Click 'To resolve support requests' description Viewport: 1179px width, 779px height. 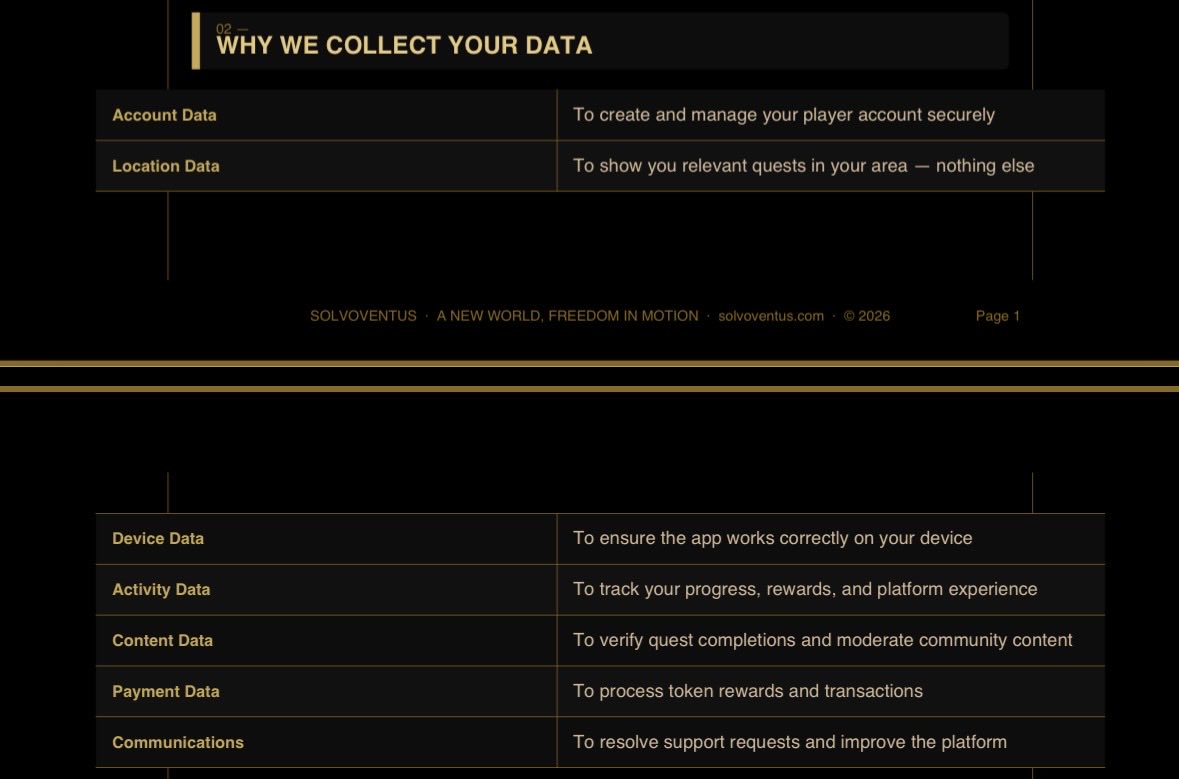(x=790, y=743)
